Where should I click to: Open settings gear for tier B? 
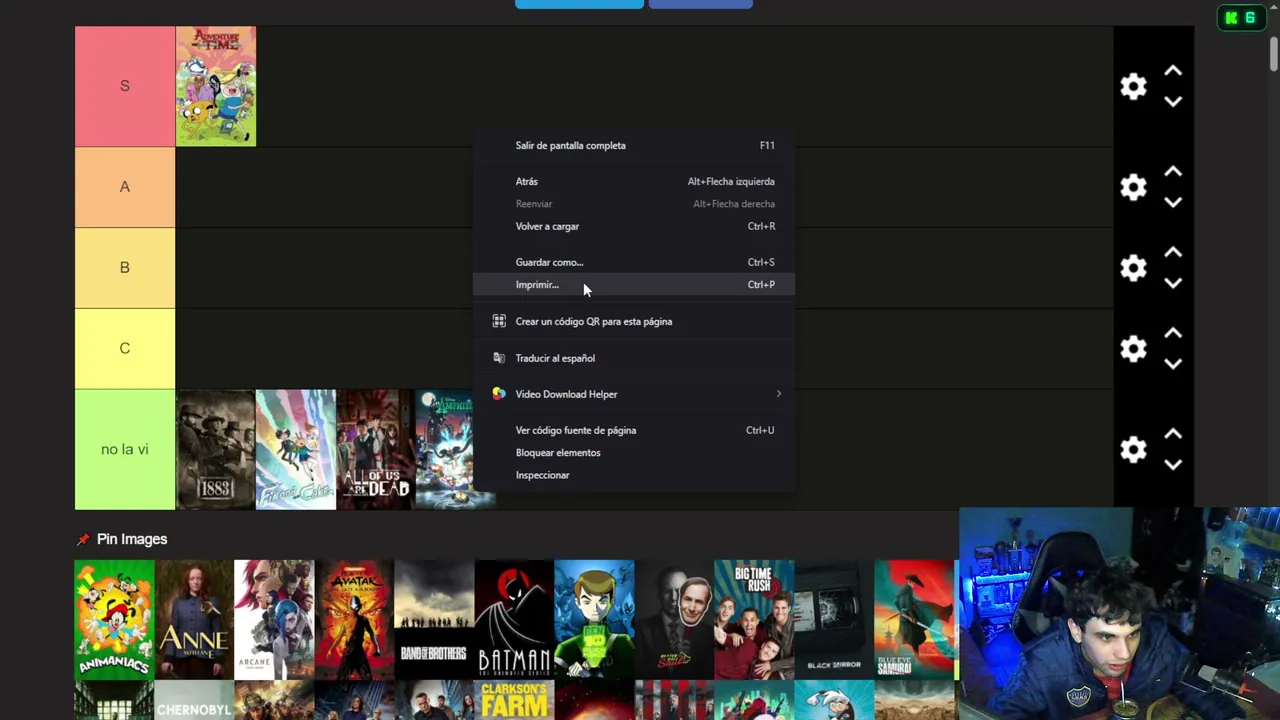tap(1133, 268)
